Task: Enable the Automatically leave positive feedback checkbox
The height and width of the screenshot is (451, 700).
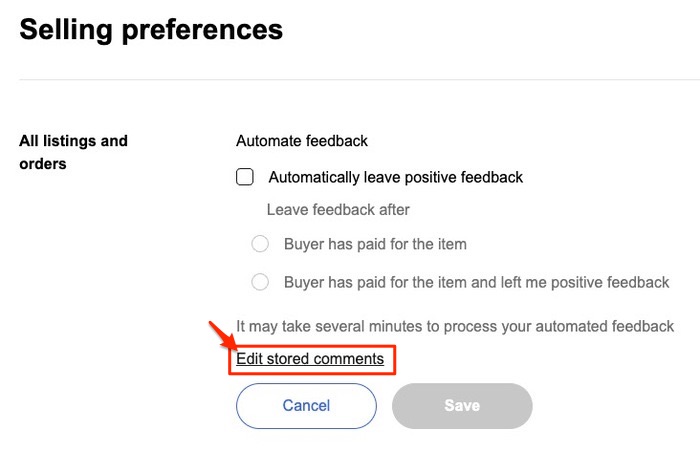Action: [245, 177]
